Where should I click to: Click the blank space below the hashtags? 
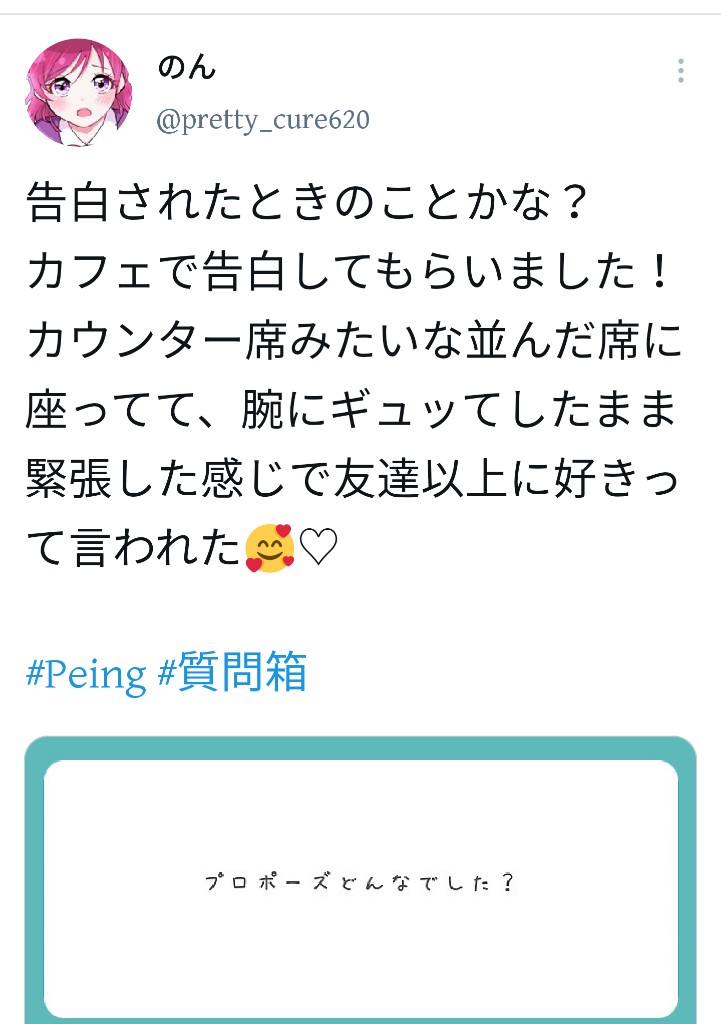coord(360,710)
